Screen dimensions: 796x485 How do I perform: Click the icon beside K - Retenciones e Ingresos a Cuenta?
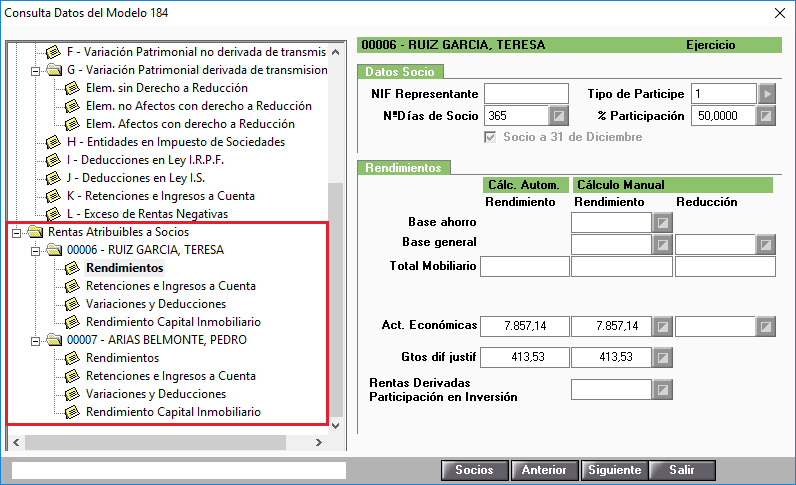point(53,196)
